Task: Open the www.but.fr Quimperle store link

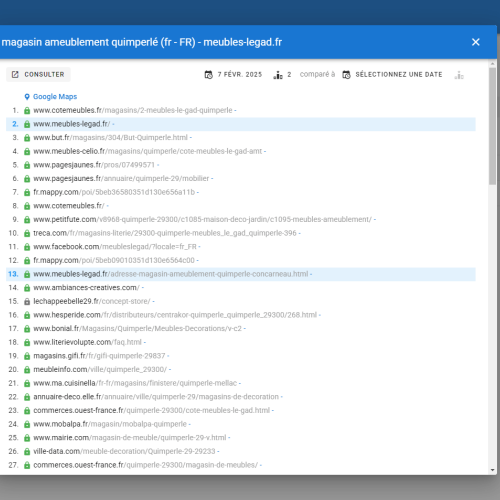Action: 111,138
